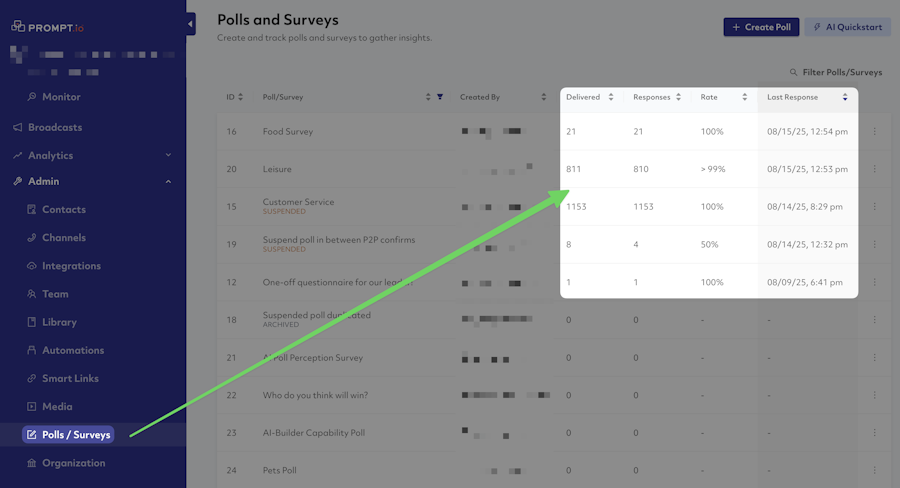
Task: Go to Broadcasts in the sidebar
Action: (54, 127)
